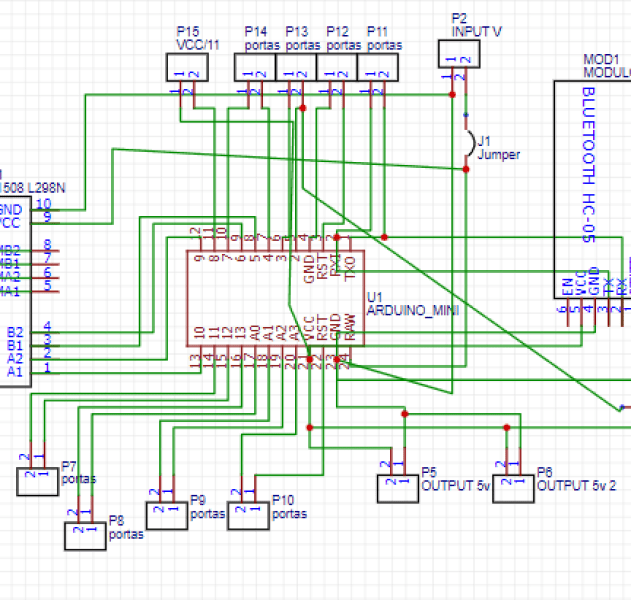Click the TX pin label on HC-05
This screenshot has width=631, height=600.
(x=608, y=287)
